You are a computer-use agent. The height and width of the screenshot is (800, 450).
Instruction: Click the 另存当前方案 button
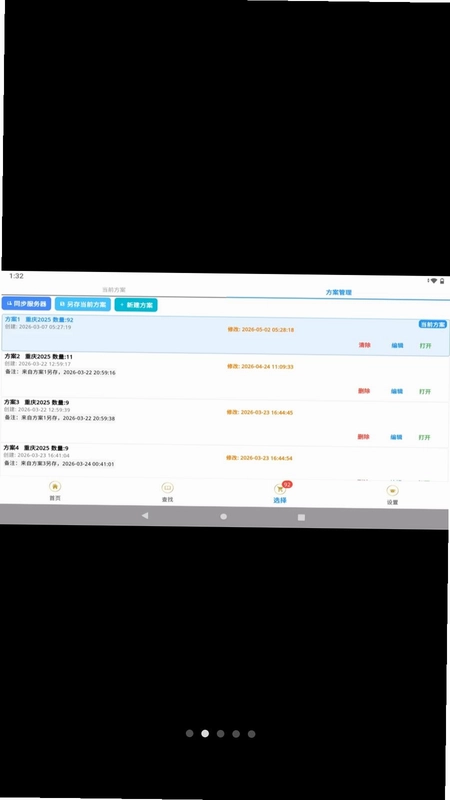point(83,304)
